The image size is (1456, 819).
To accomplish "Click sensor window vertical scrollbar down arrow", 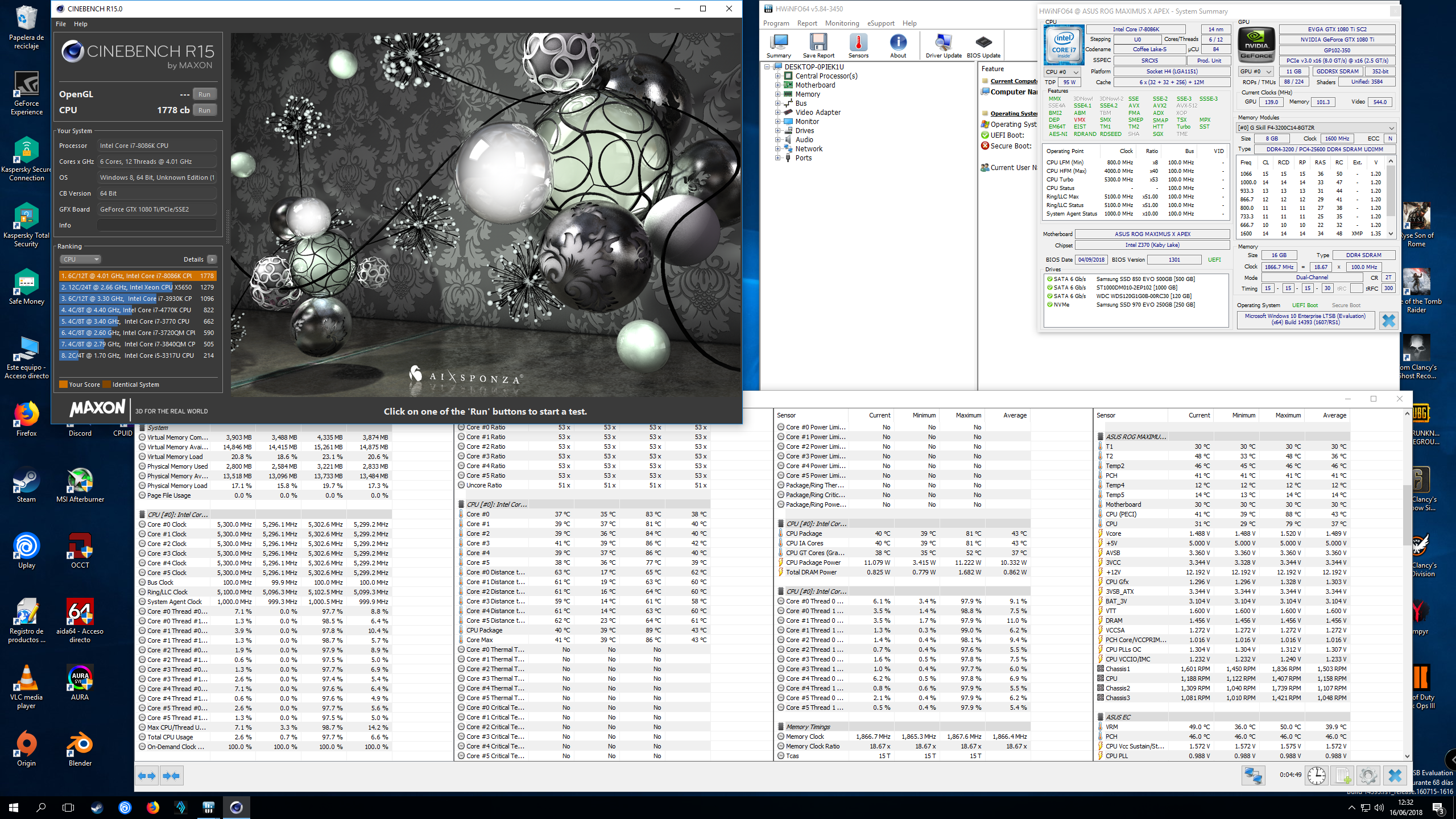I will pyautogui.click(x=1407, y=756).
